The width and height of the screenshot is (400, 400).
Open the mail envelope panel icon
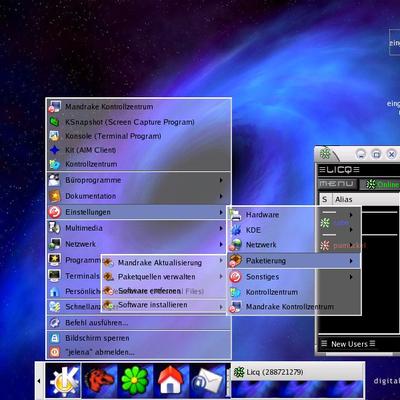click(x=207, y=380)
